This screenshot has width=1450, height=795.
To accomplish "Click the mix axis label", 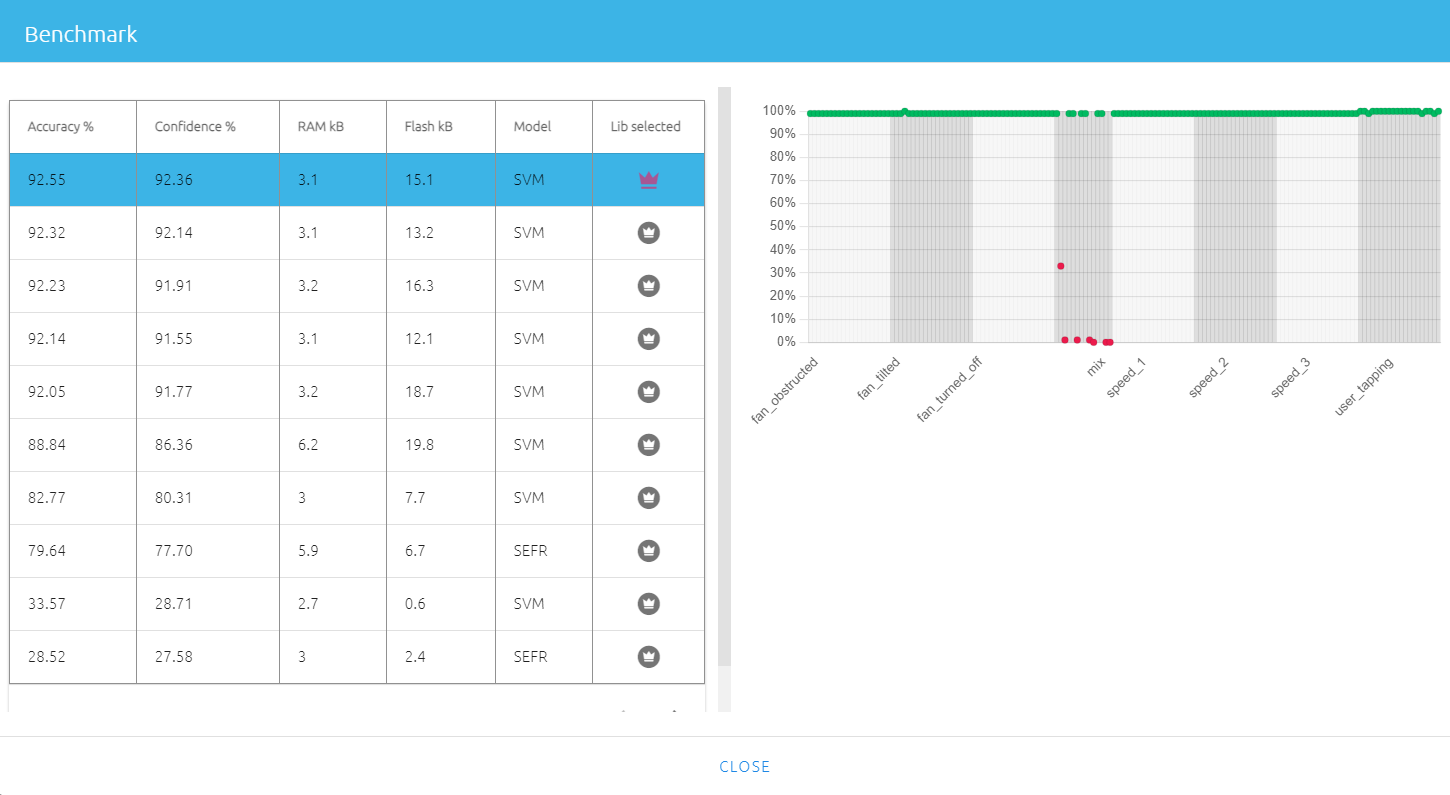I will click(x=1096, y=366).
